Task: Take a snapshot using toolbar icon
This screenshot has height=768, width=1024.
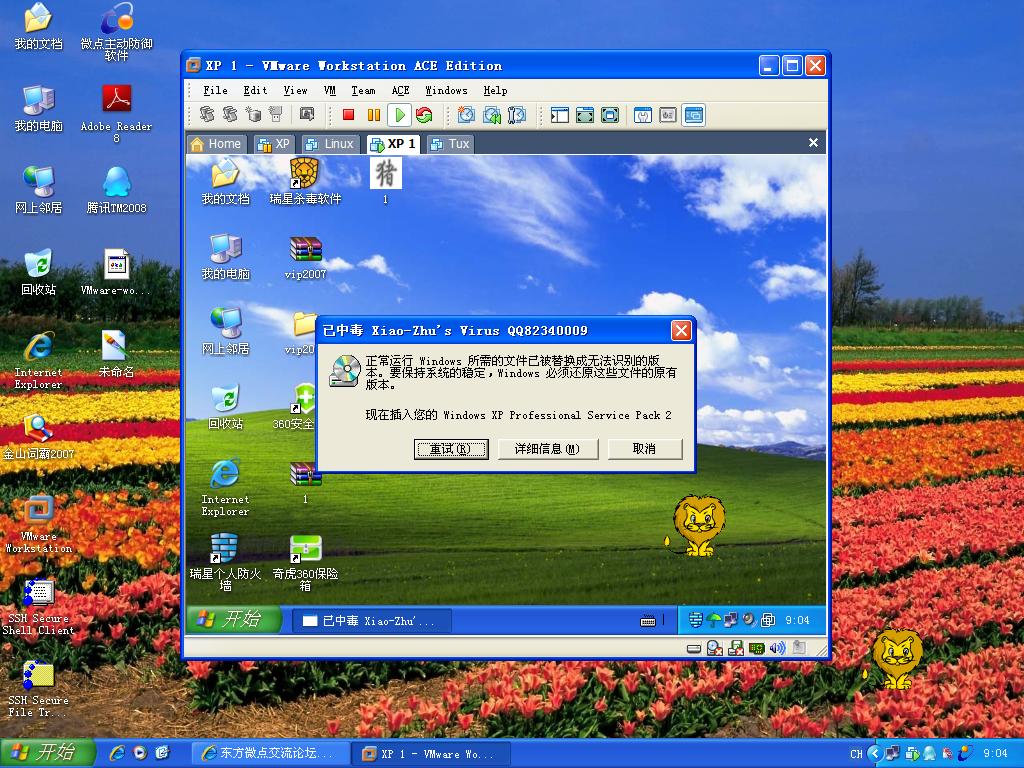Action: coord(466,116)
